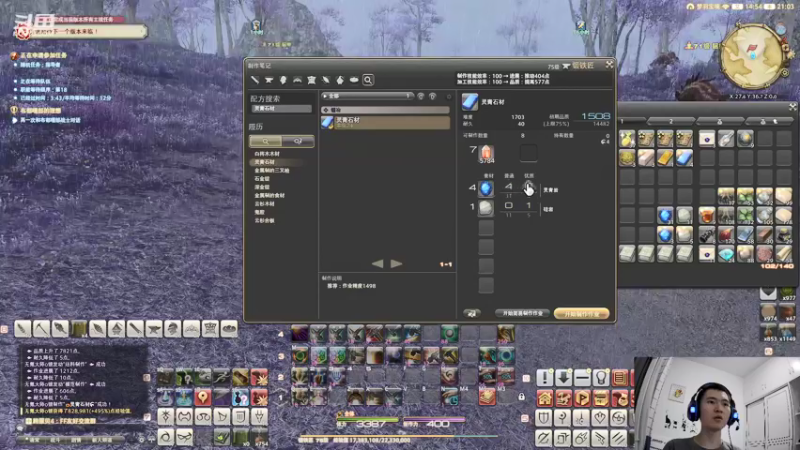Select the Culinarian pan icon in crafting log
This screenshot has width=800, height=450.
pyautogui.click(x=354, y=80)
